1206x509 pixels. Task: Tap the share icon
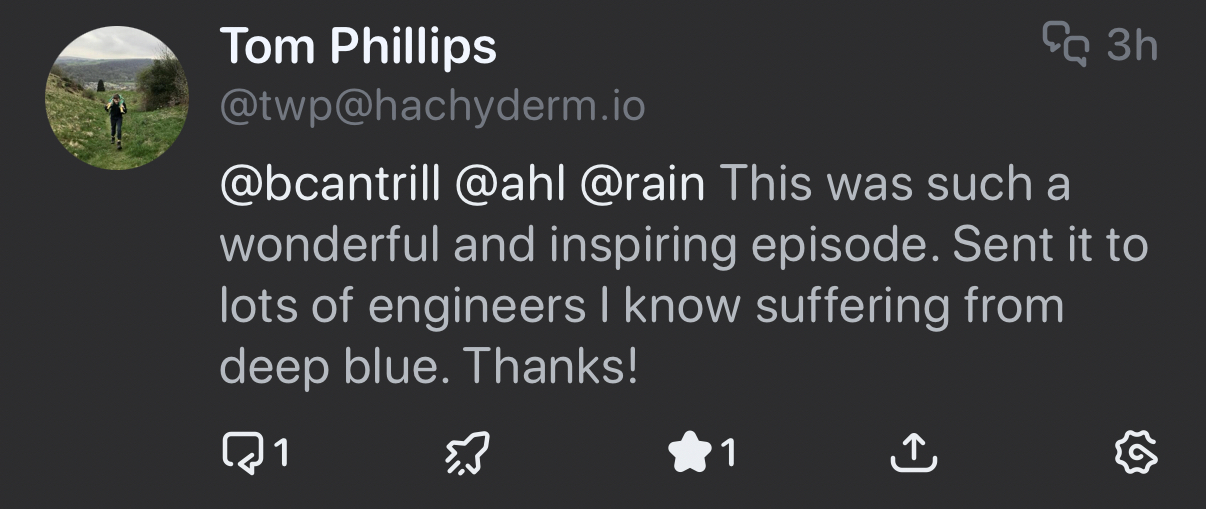click(x=913, y=456)
